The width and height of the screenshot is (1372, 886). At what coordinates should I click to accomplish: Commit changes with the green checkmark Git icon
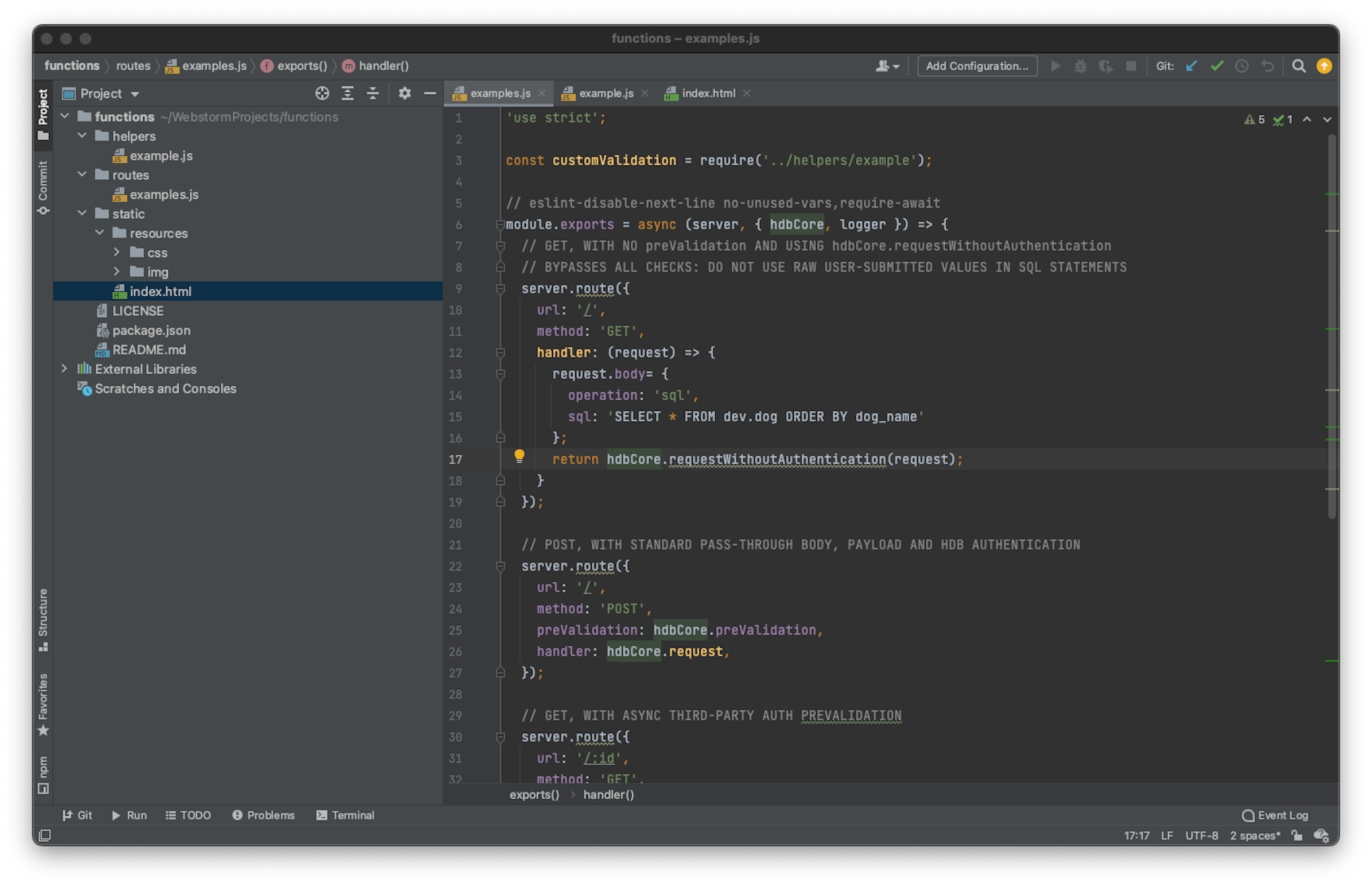1216,66
